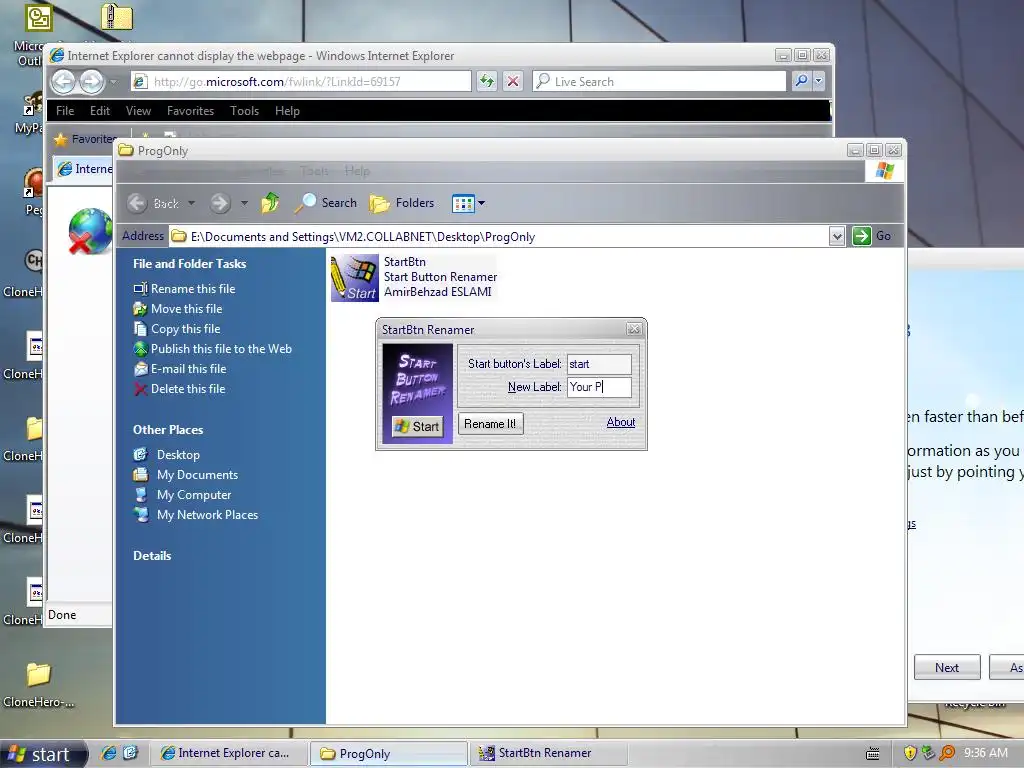1024x768 pixels.
Task: Expand the Address bar dropdown
Action: click(837, 236)
